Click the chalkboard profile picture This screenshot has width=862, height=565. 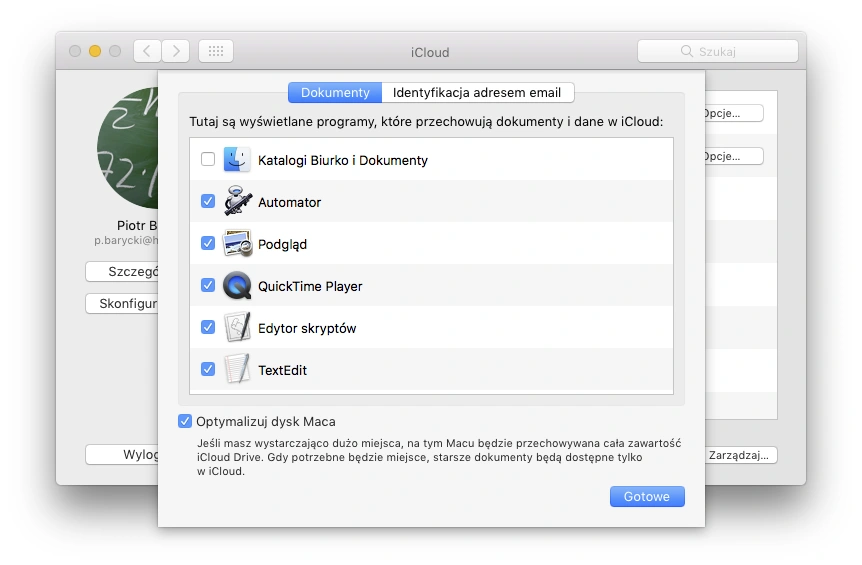[x=128, y=148]
